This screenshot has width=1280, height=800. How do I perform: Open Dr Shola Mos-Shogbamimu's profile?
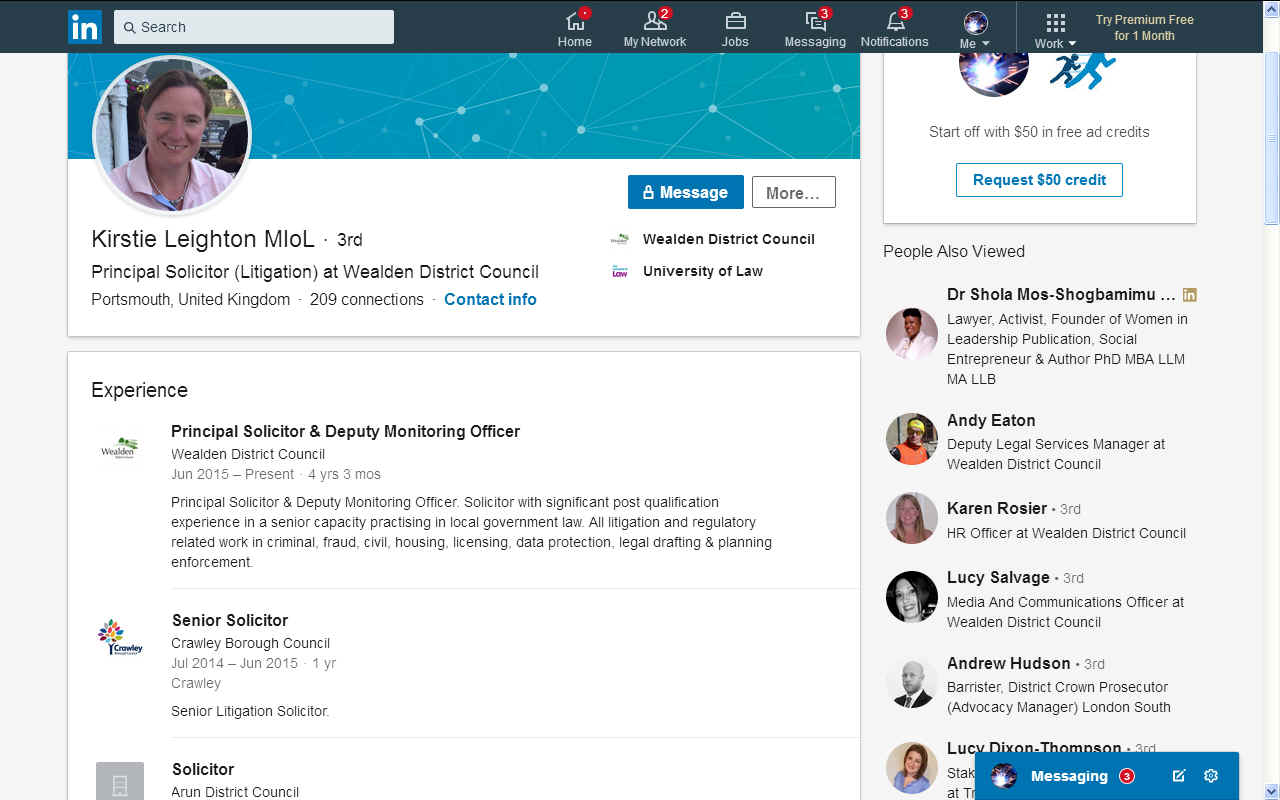1061,295
